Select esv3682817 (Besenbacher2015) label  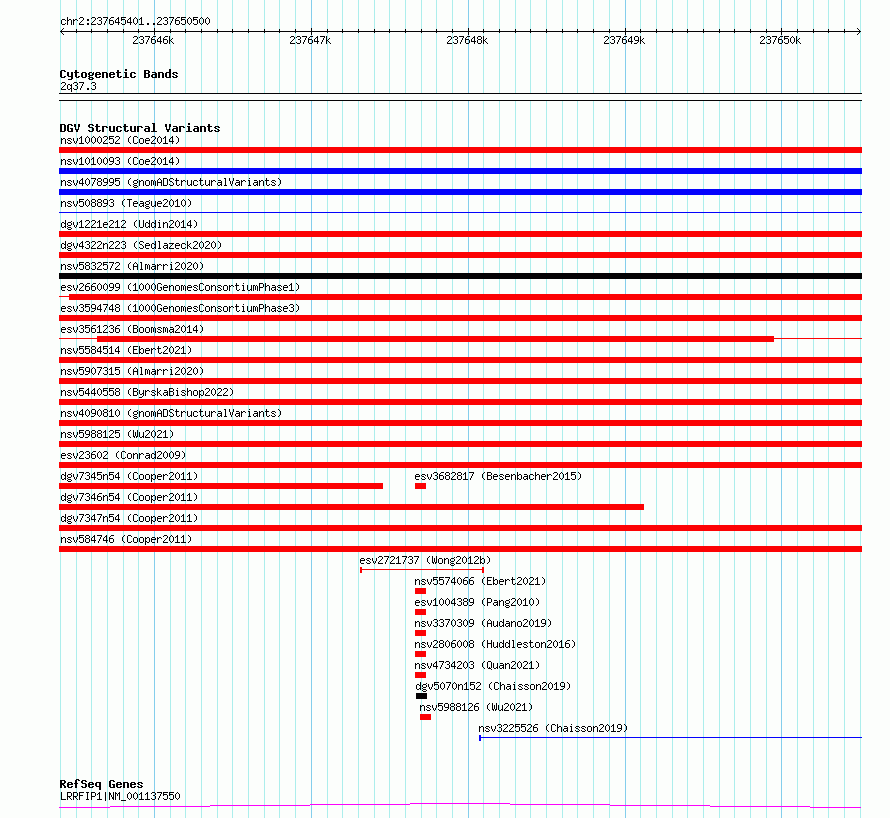[498, 476]
